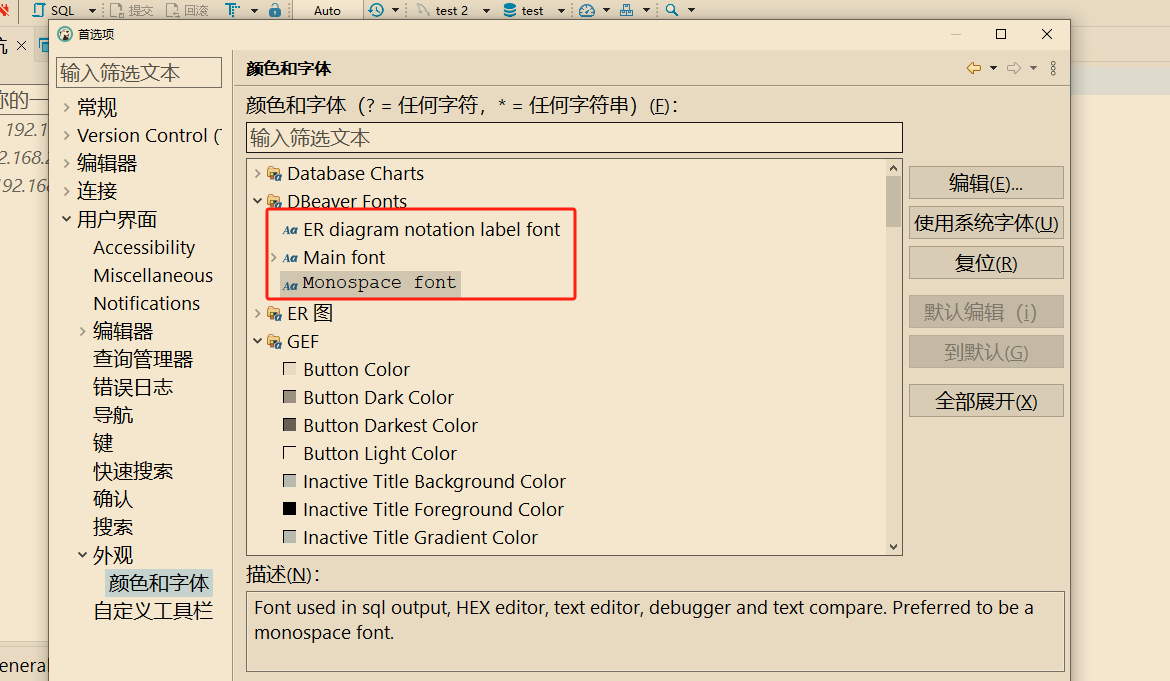Select the Monospace font entry

[370, 283]
